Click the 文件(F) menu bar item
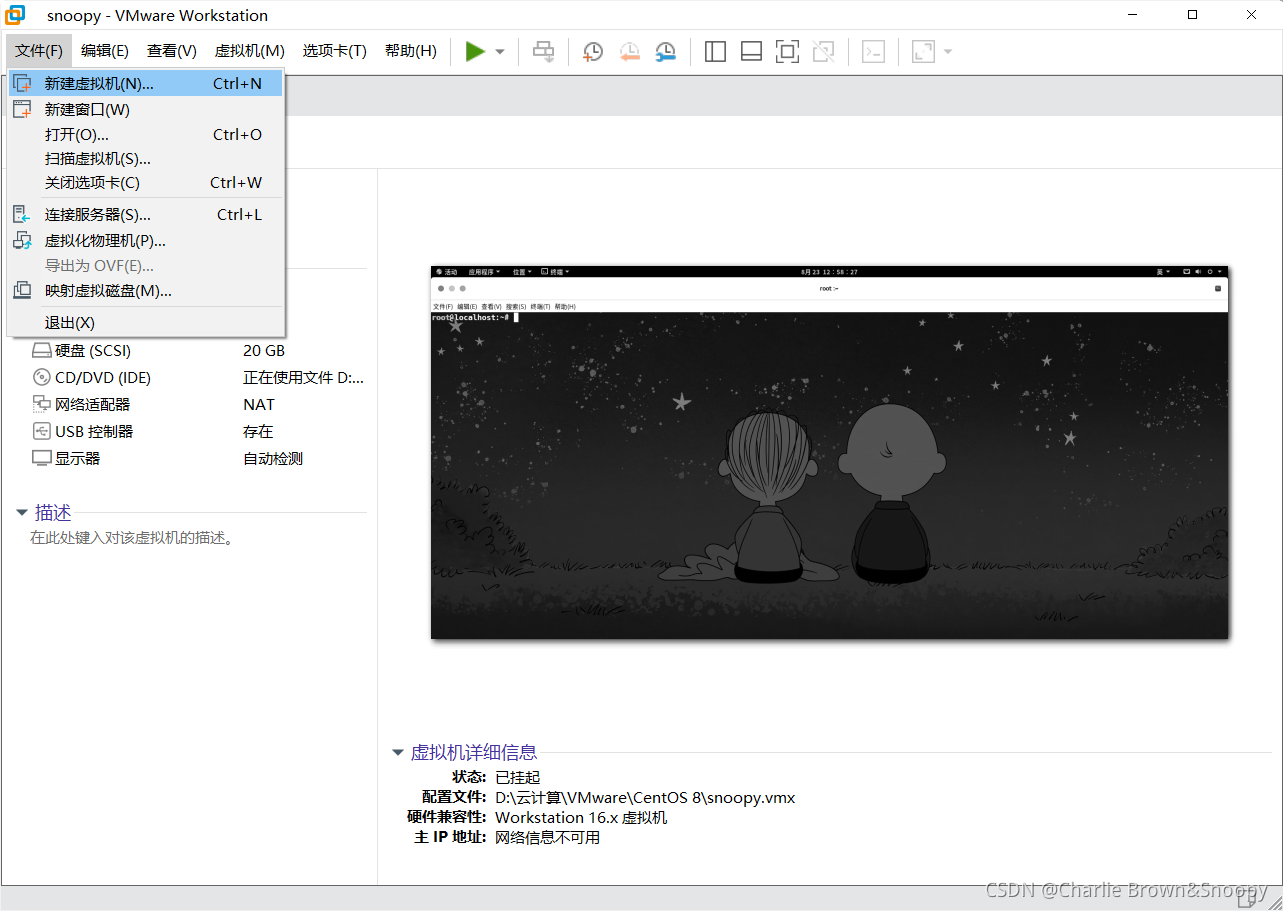 point(39,51)
